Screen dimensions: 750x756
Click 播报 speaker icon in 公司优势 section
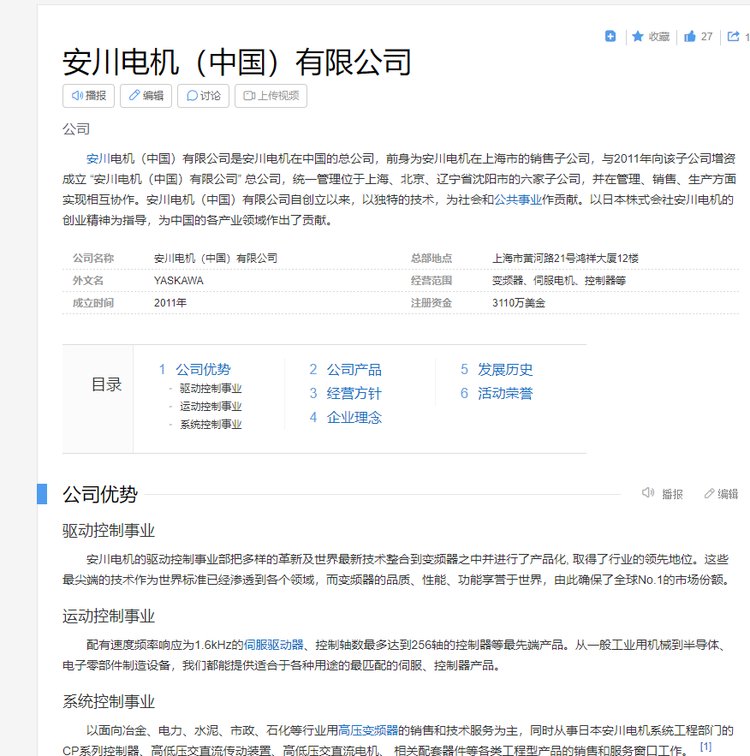tap(648, 493)
